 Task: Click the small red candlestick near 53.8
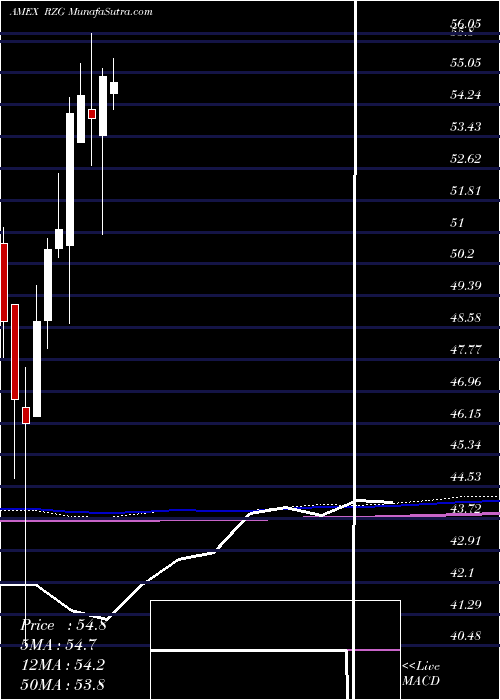pos(92,114)
